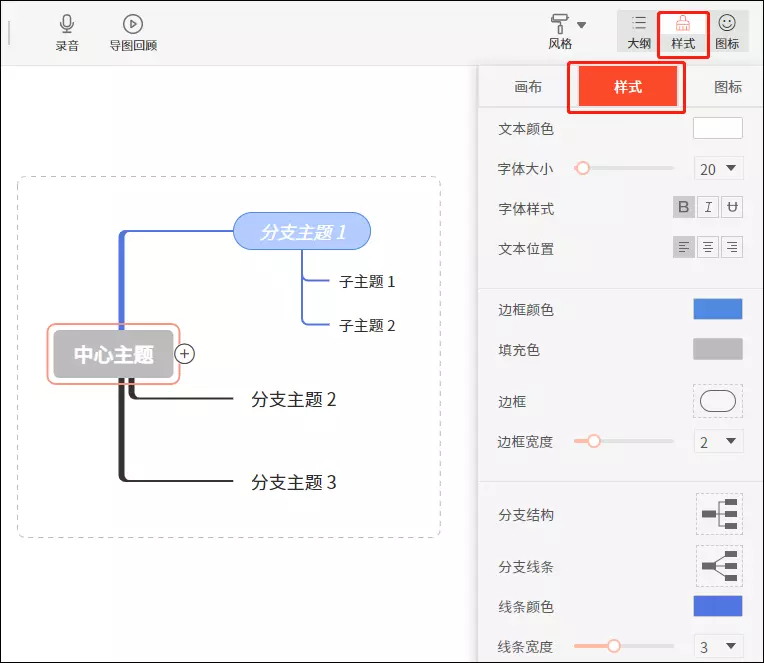Click the 录音 microphone icon
This screenshot has height=663, width=764.
click(67, 24)
